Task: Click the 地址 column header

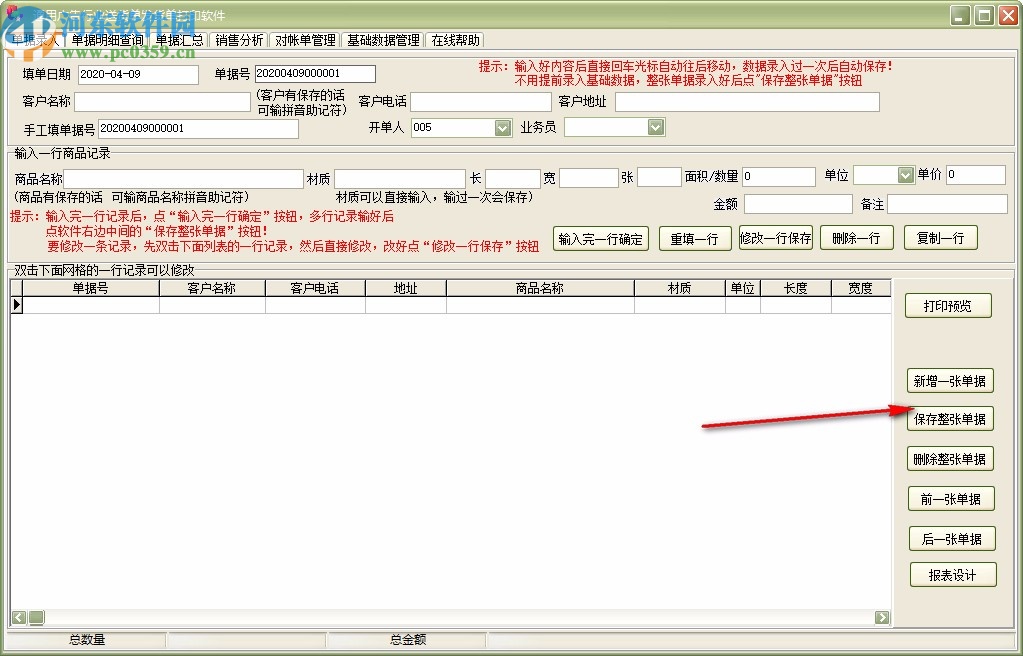Action: pos(406,288)
